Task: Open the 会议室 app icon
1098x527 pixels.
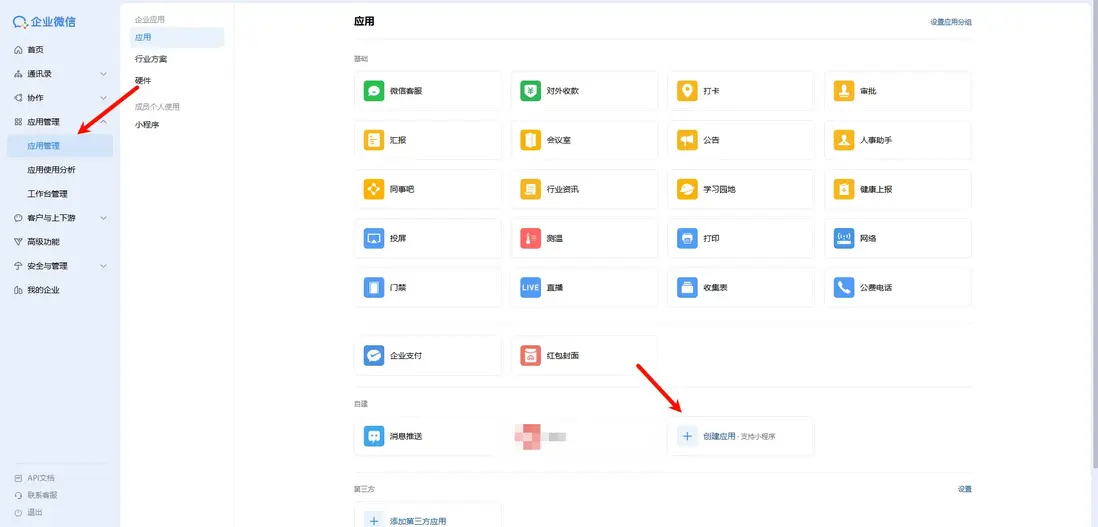Action: pyautogui.click(x=531, y=140)
